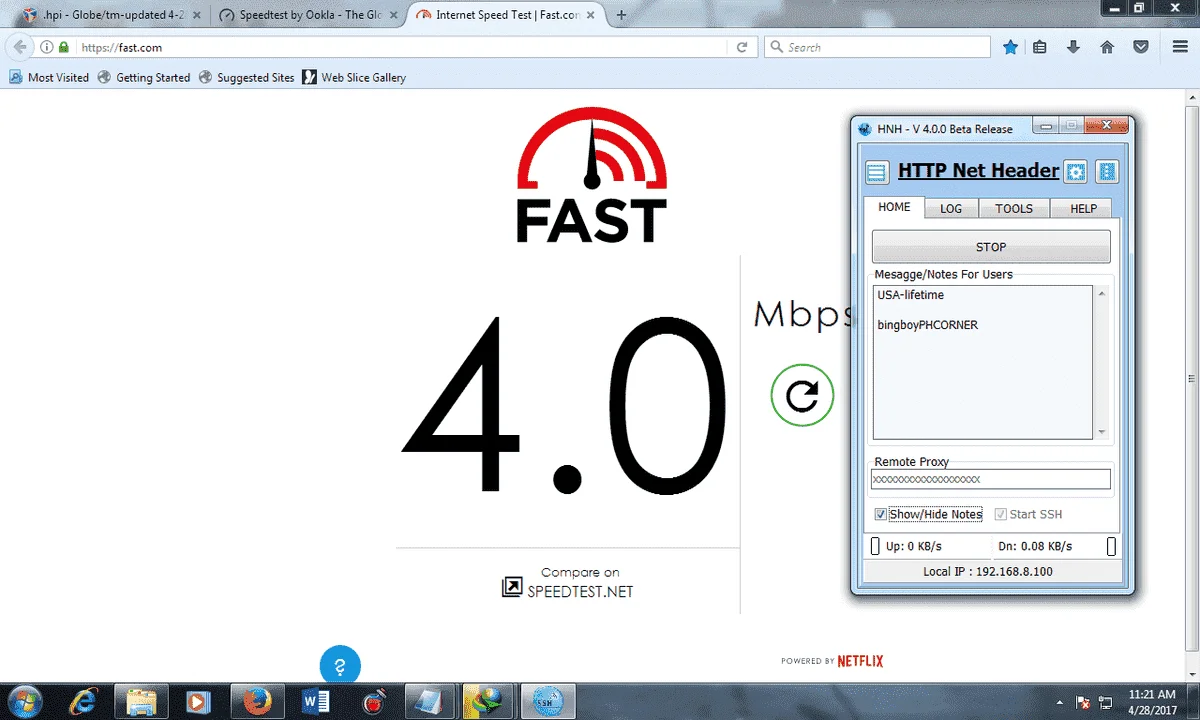
Task: Toggle Show/Hide Notes checkbox
Action: click(880, 514)
